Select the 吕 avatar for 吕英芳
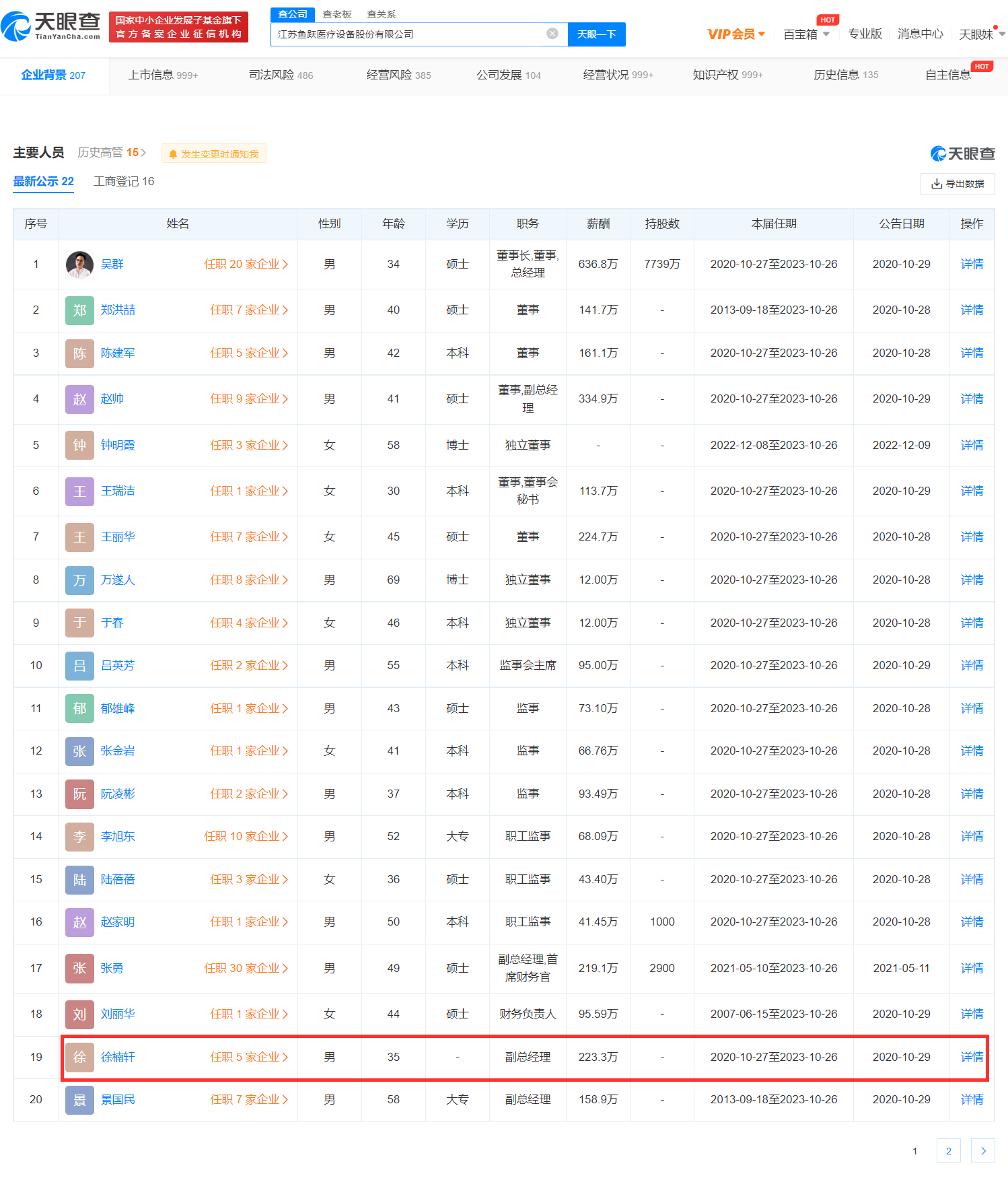The image size is (1008, 1178). 79,666
